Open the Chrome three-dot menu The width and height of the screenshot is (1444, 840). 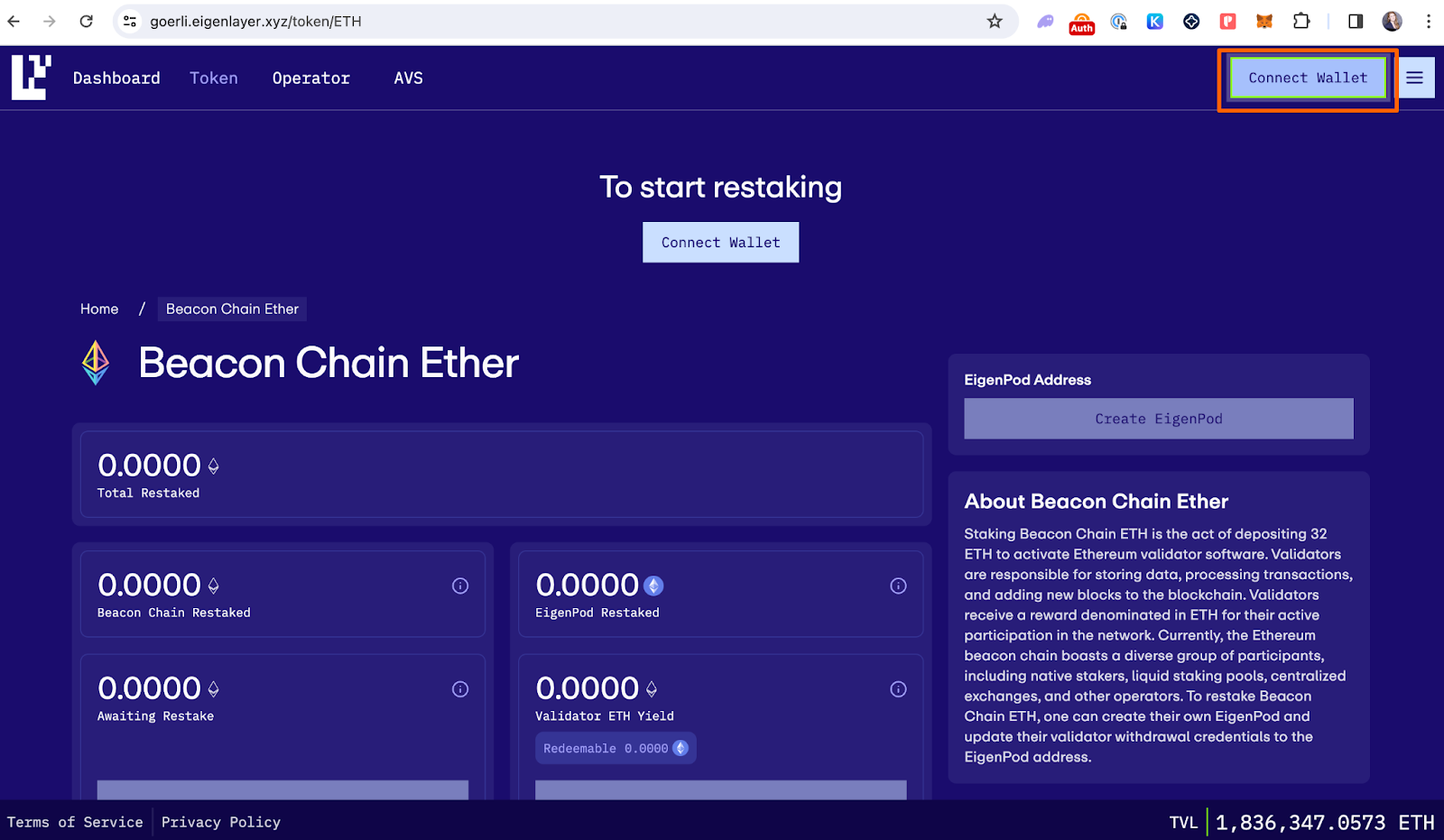[x=1430, y=21]
